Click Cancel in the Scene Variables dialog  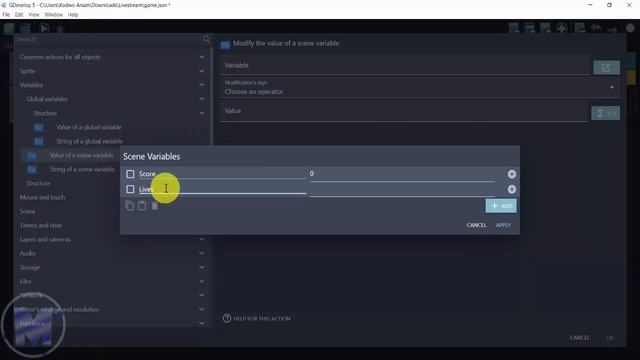pyautogui.click(x=476, y=225)
